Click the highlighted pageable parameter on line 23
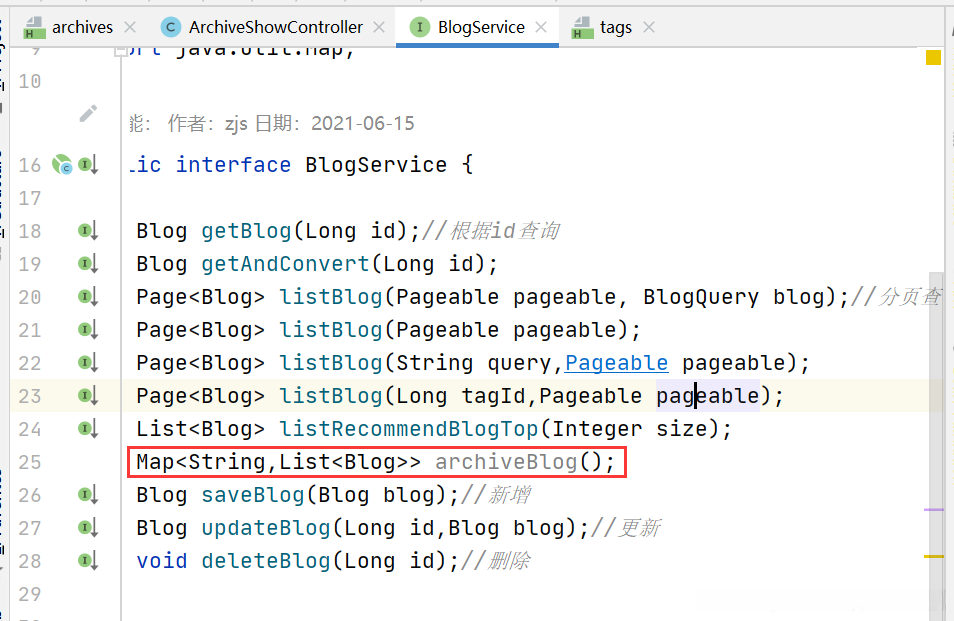Viewport: 954px width, 621px height. pyautogui.click(x=708, y=396)
